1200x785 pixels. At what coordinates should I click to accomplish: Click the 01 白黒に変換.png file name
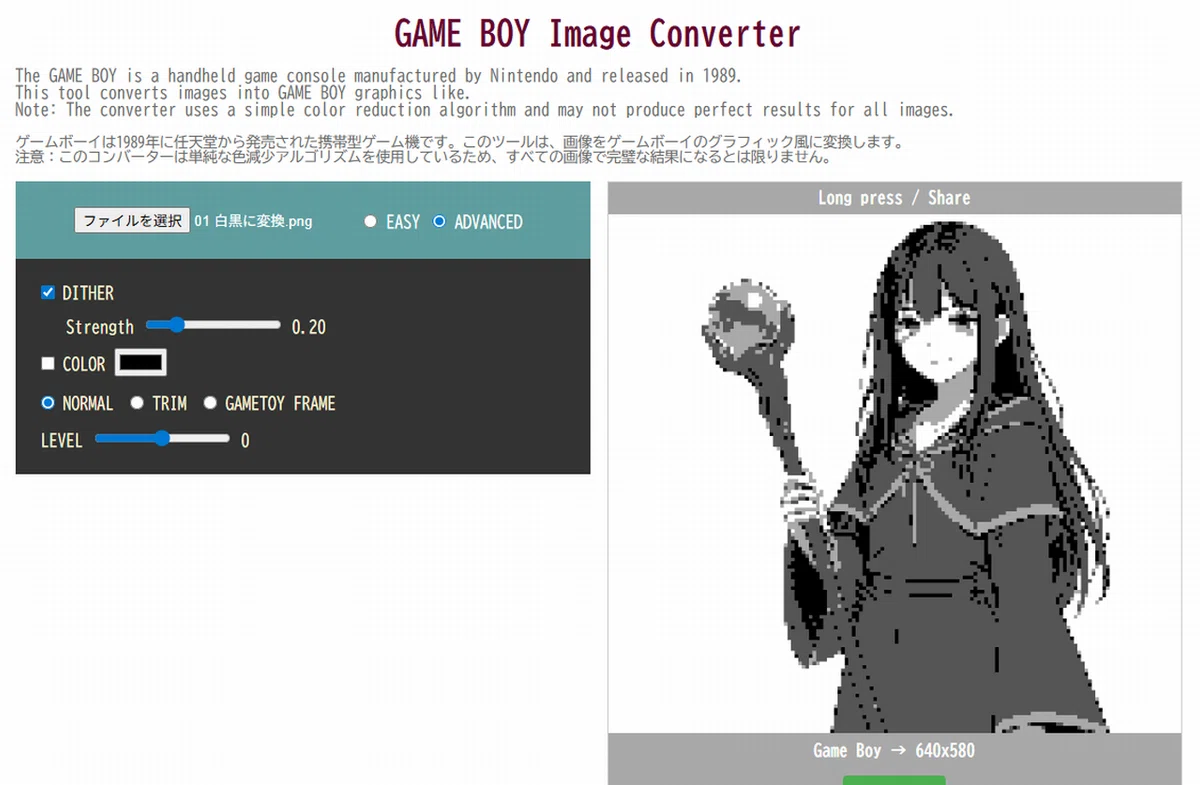click(x=253, y=222)
